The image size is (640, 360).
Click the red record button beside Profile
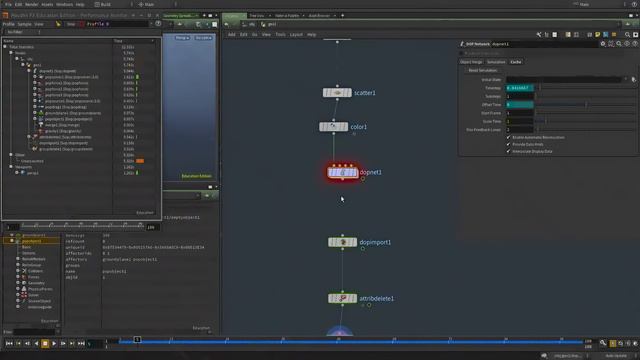click(82, 24)
